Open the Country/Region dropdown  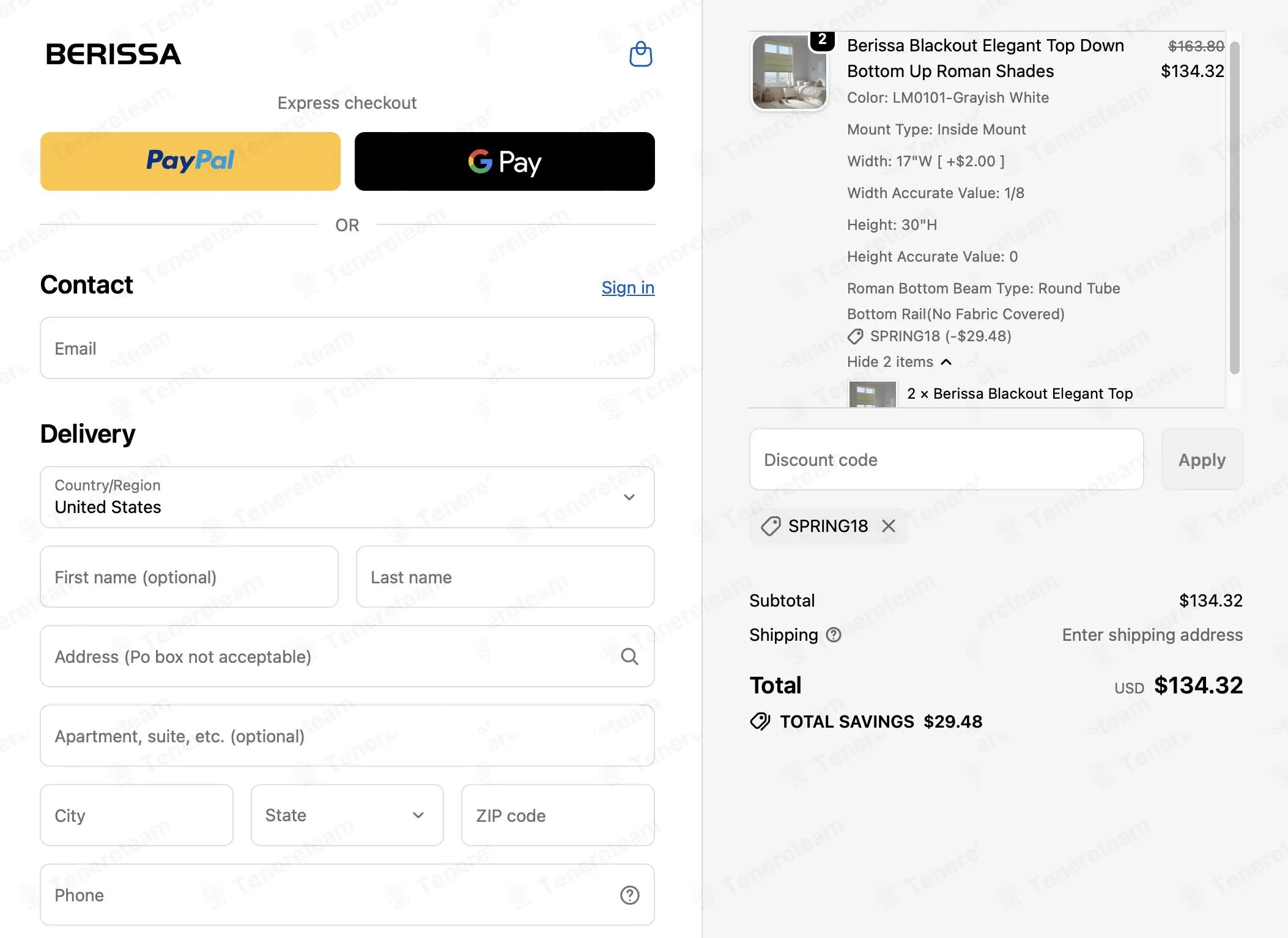(347, 497)
